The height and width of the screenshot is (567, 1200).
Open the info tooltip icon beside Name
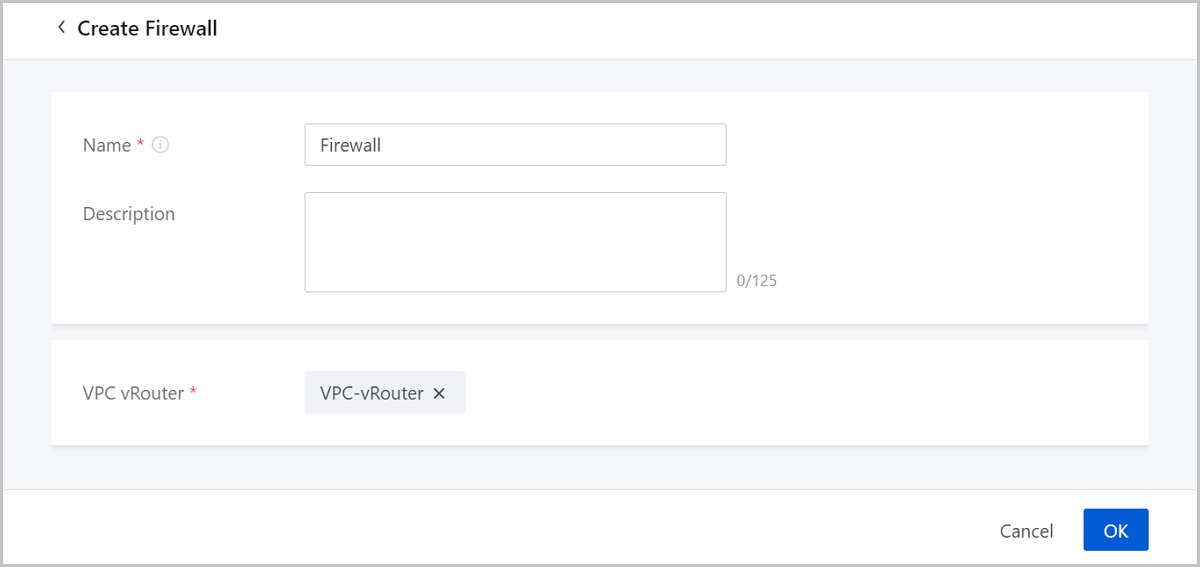[160, 145]
